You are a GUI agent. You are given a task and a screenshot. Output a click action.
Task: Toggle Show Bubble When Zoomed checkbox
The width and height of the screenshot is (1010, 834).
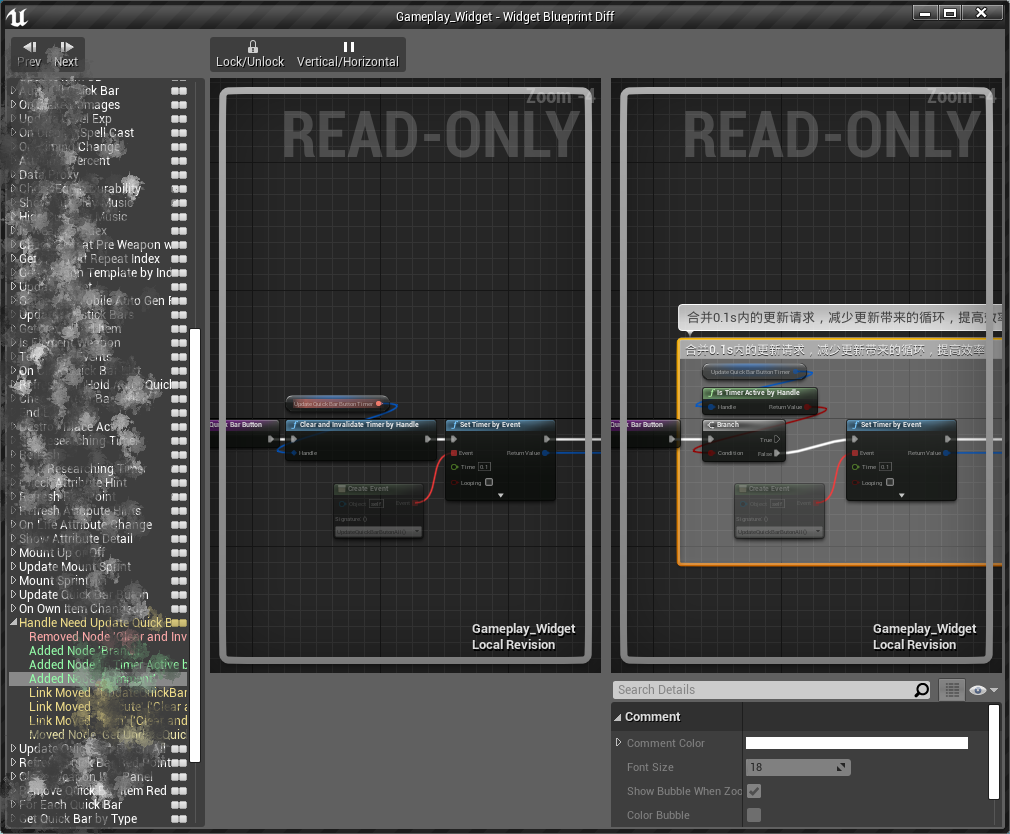click(754, 791)
